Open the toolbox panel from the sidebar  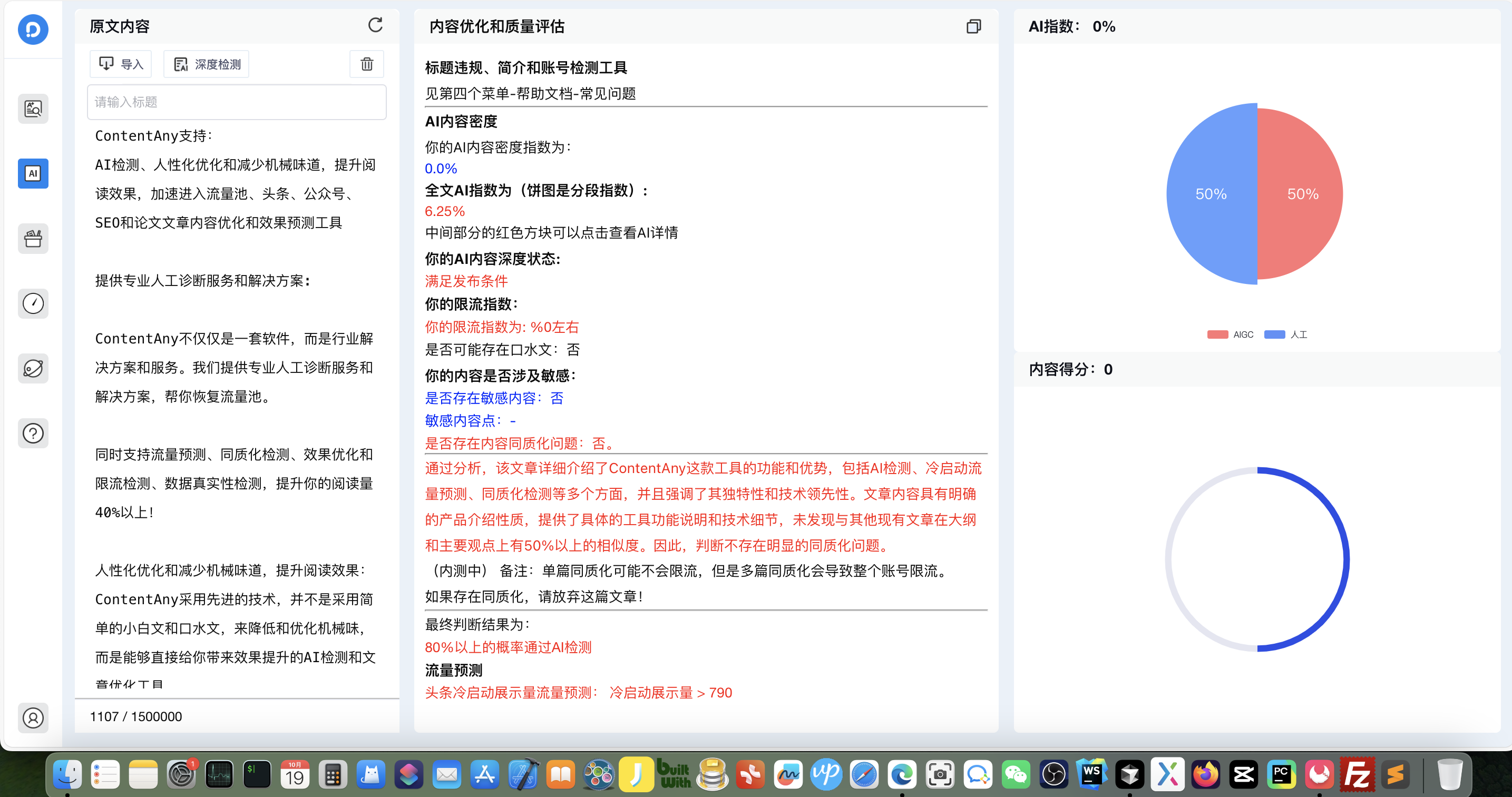click(x=33, y=238)
